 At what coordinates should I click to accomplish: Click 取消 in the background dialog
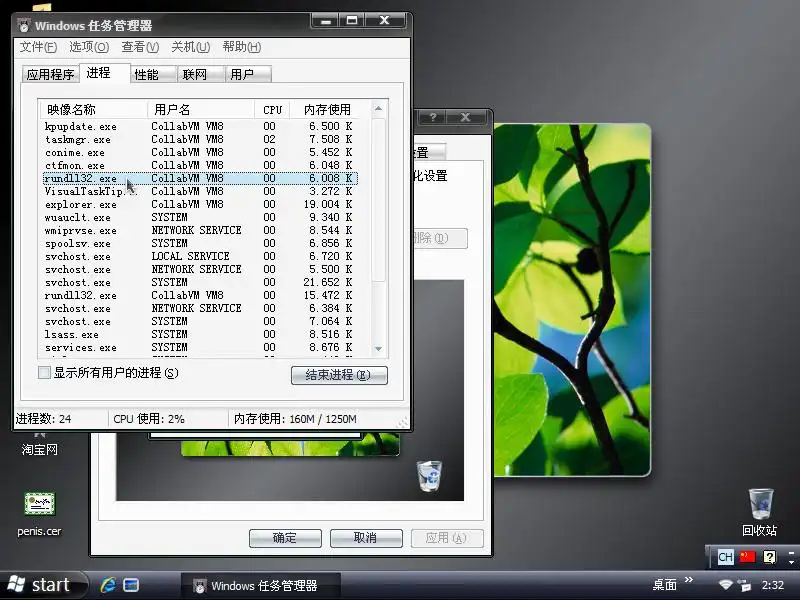[x=366, y=538]
